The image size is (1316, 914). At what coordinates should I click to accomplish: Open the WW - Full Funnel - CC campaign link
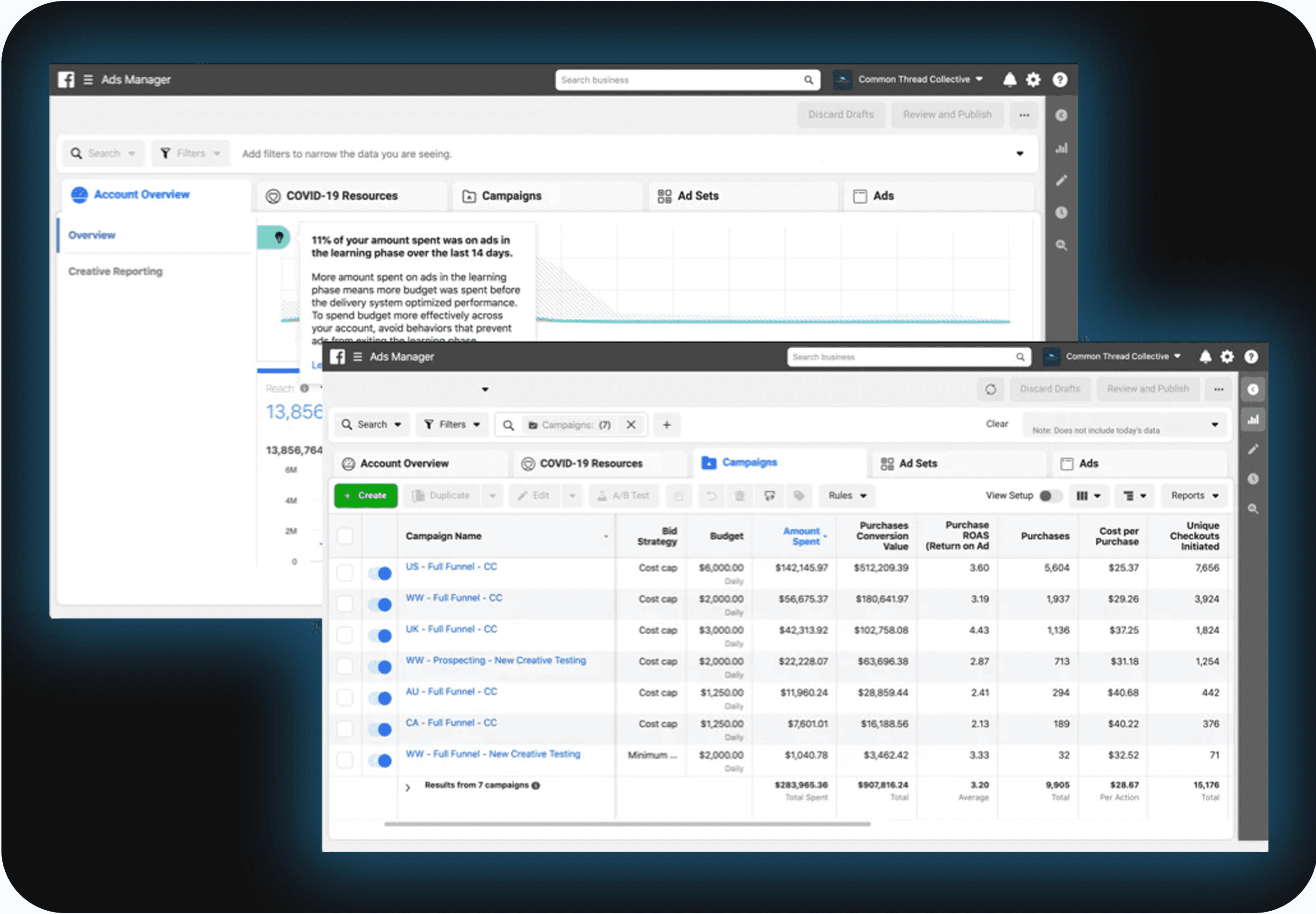454,599
